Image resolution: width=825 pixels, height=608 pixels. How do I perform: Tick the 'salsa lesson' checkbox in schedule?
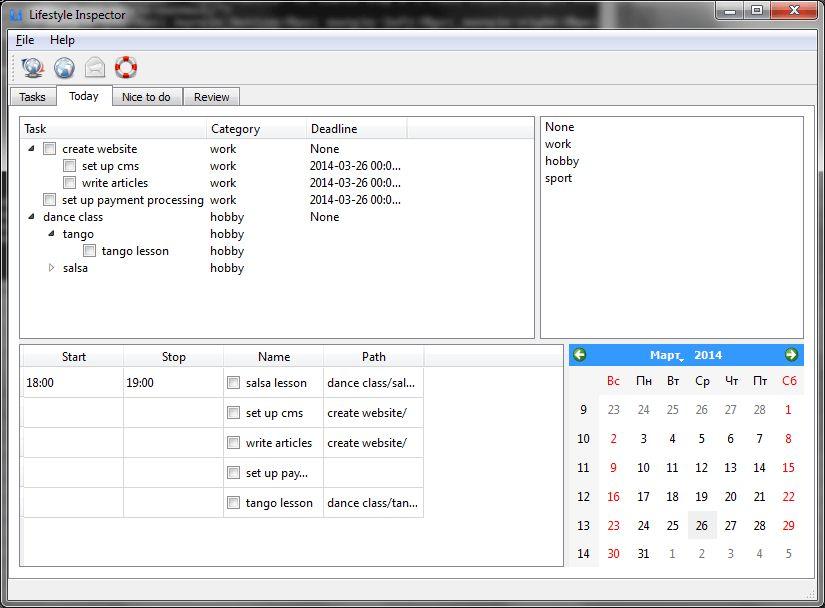click(233, 383)
